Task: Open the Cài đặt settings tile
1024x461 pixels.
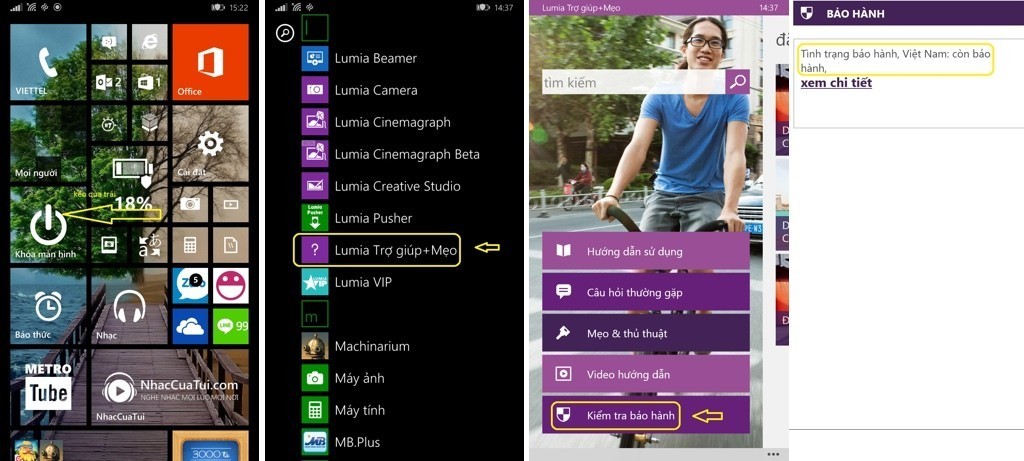Action: pos(210,144)
